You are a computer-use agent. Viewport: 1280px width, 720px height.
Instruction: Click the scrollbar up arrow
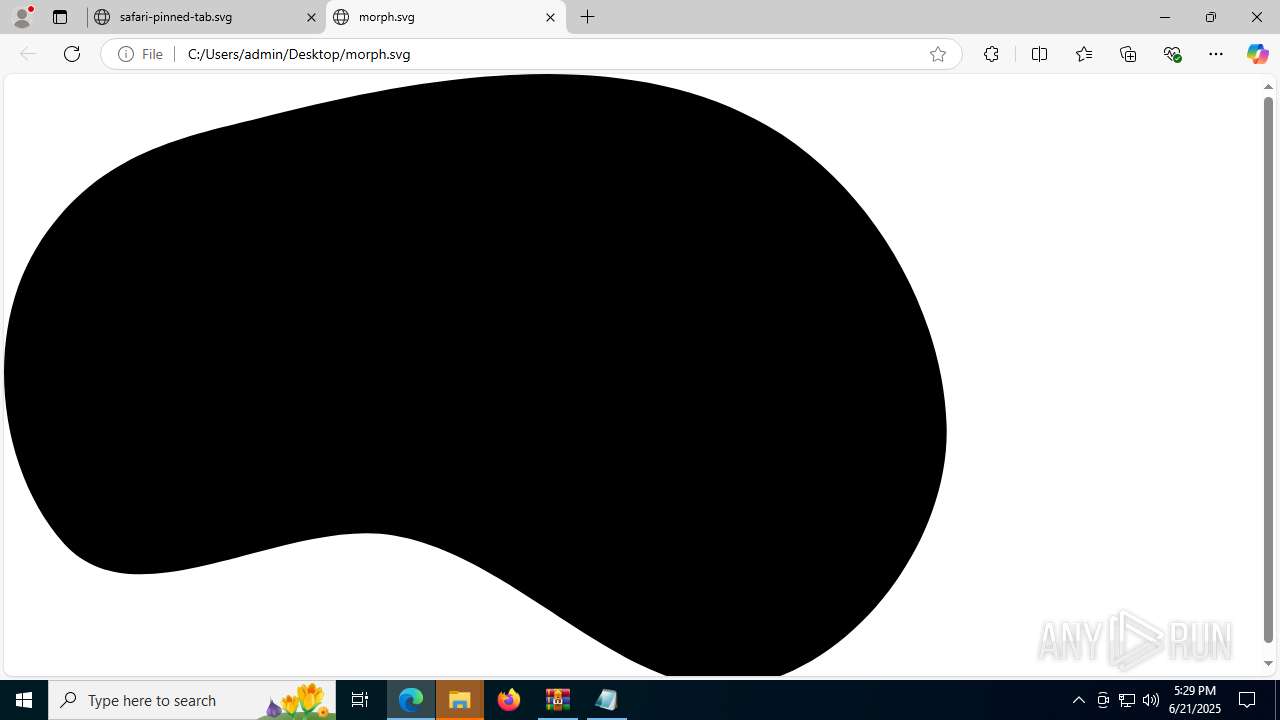tap(1268, 86)
